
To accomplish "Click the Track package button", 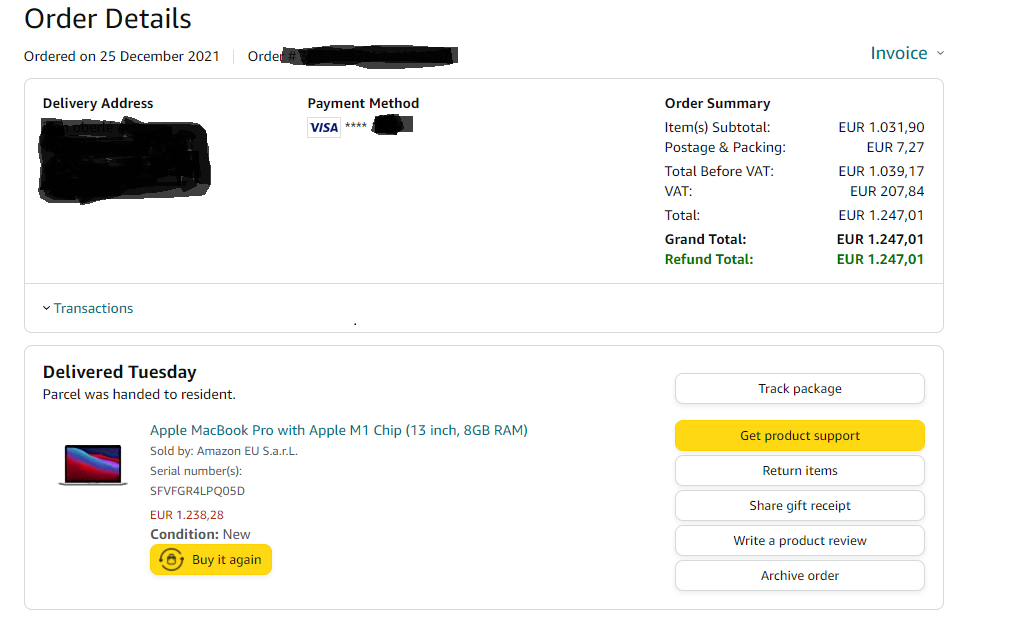I will click(x=799, y=389).
